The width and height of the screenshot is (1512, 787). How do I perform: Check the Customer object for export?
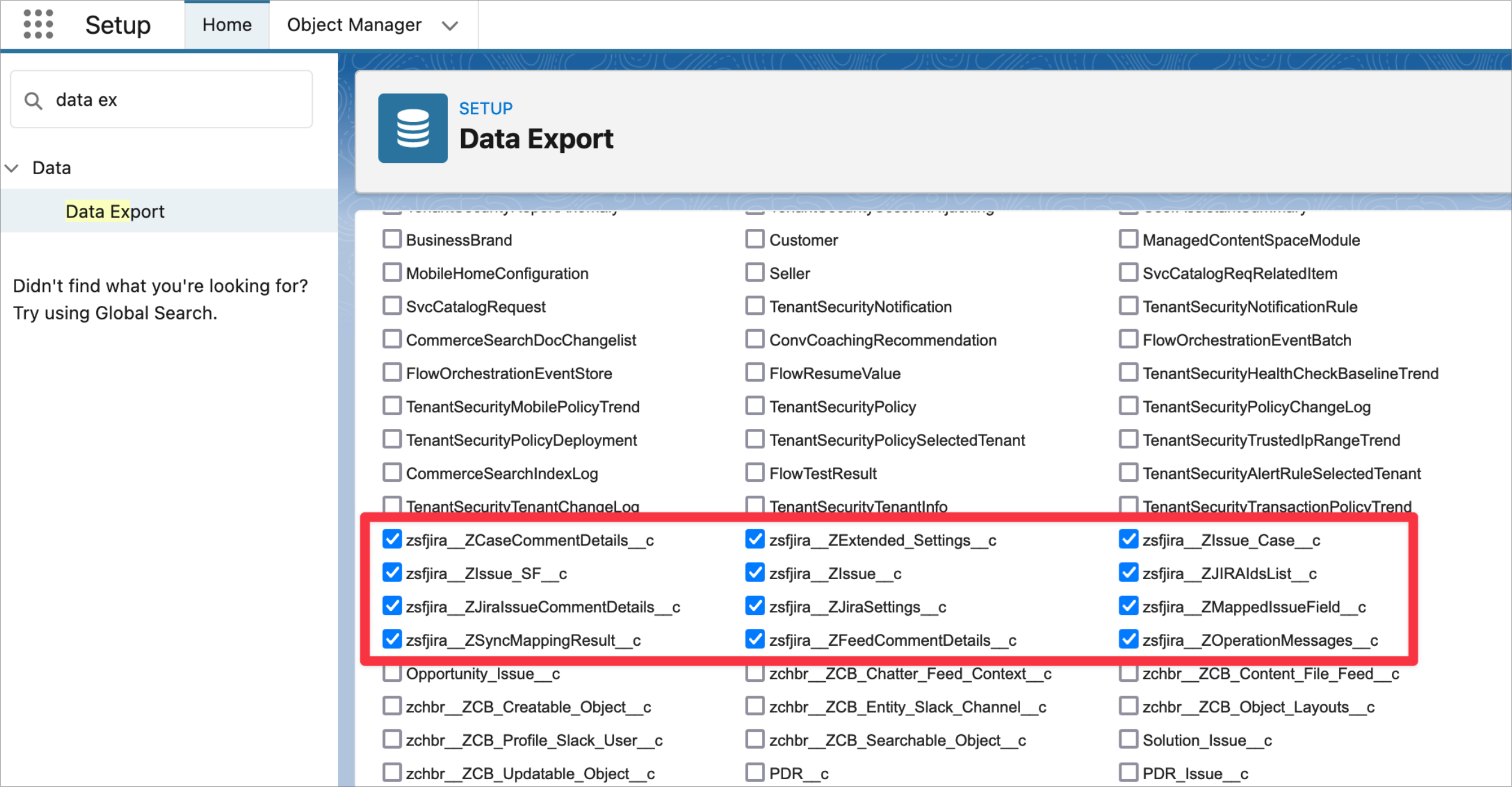tap(755, 239)
